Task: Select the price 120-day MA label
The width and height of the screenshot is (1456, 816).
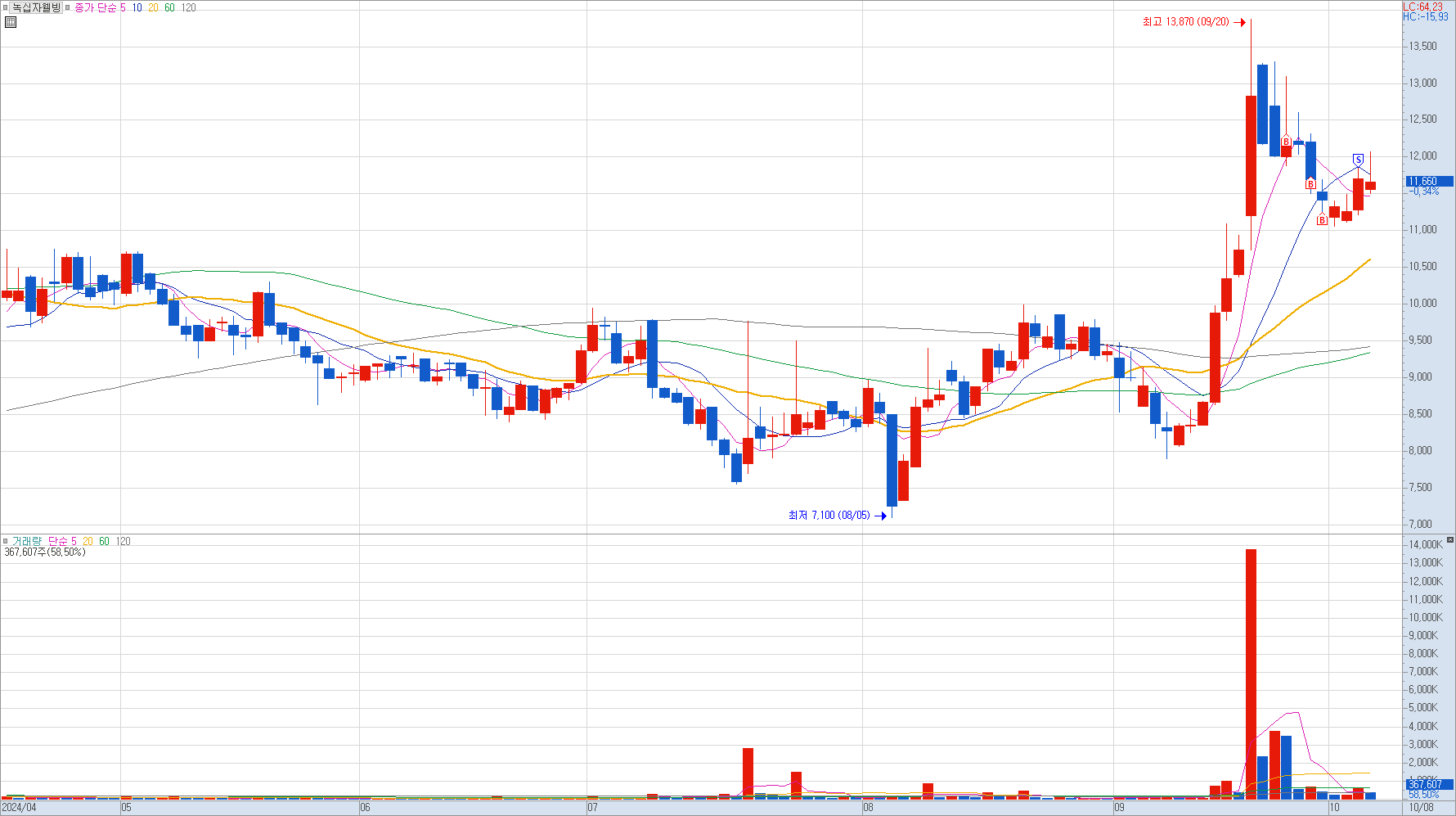Action: coord(188,7)
